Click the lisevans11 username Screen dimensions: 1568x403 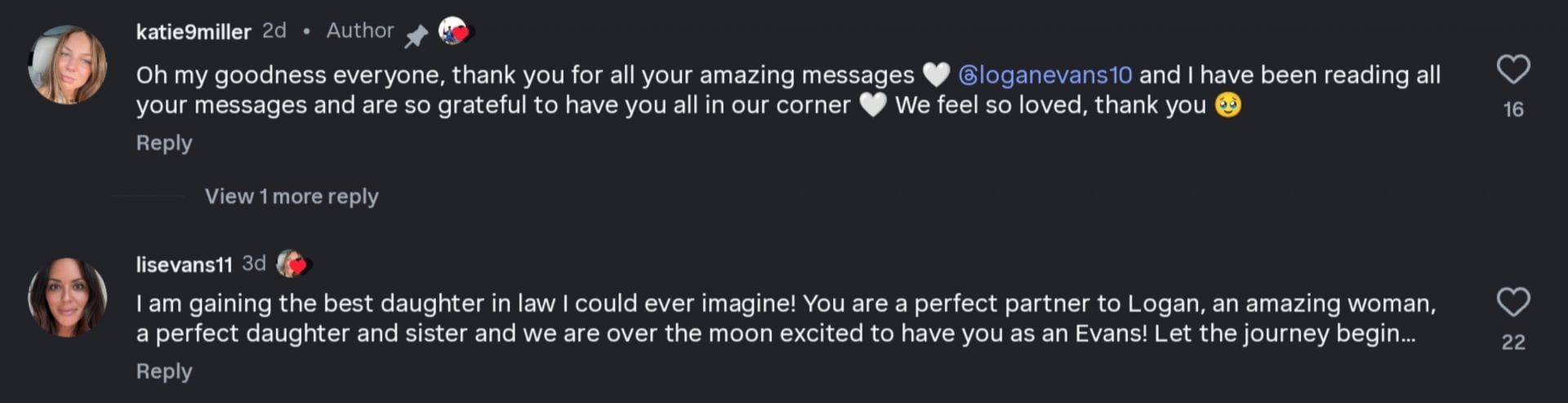tap(184, 264)
